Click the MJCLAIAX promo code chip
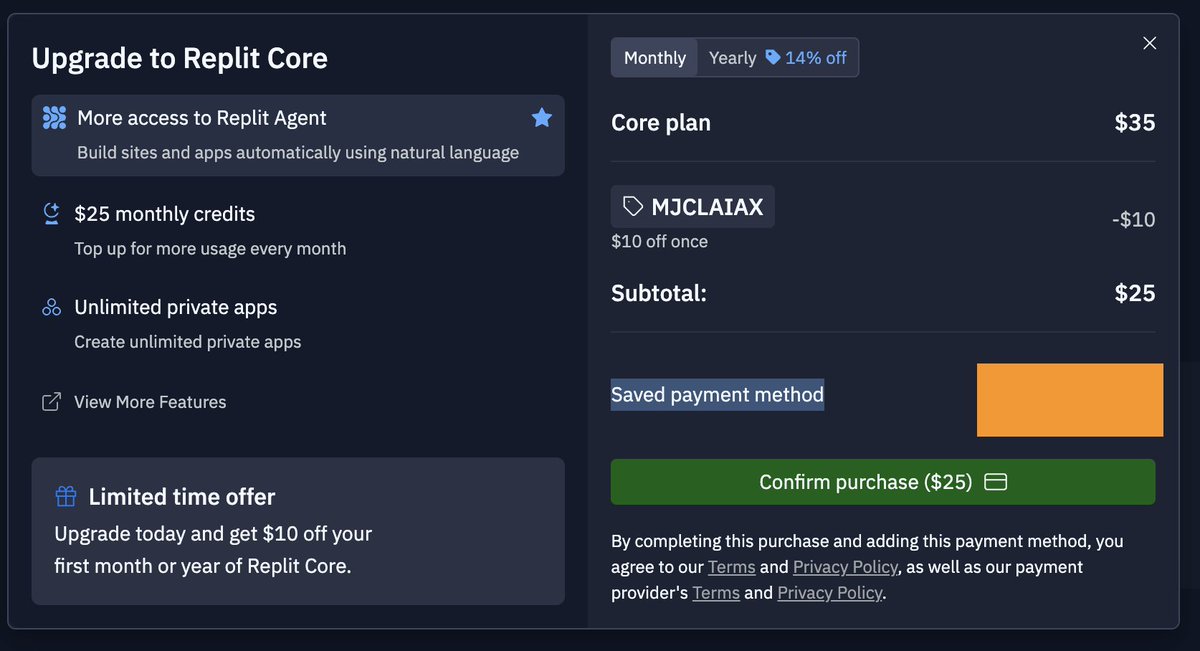This screenshot has width=1200, height=651. pos(693,207)
